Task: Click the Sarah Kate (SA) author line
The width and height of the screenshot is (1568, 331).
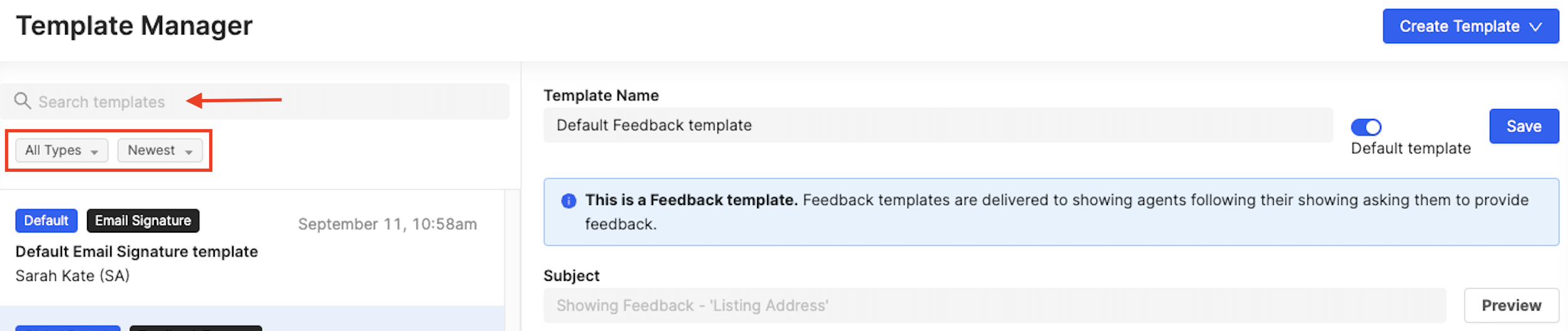Action: (x=73, y=276)
